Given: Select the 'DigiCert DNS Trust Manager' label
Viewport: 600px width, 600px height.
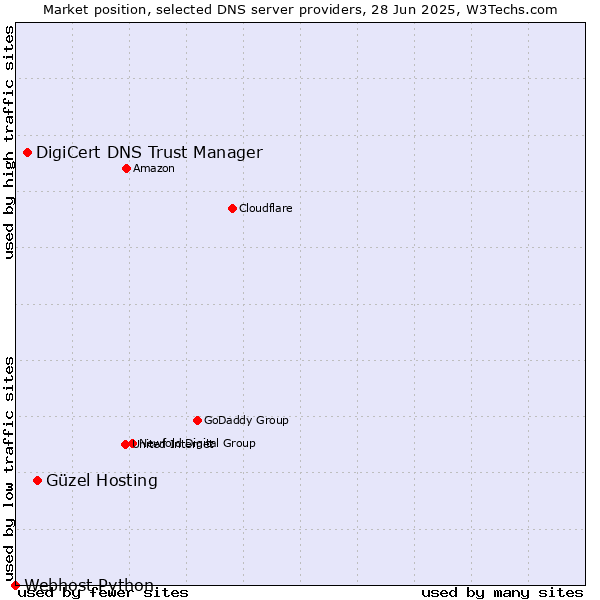Looking at the screenshot, I should [x=149, y=152].
